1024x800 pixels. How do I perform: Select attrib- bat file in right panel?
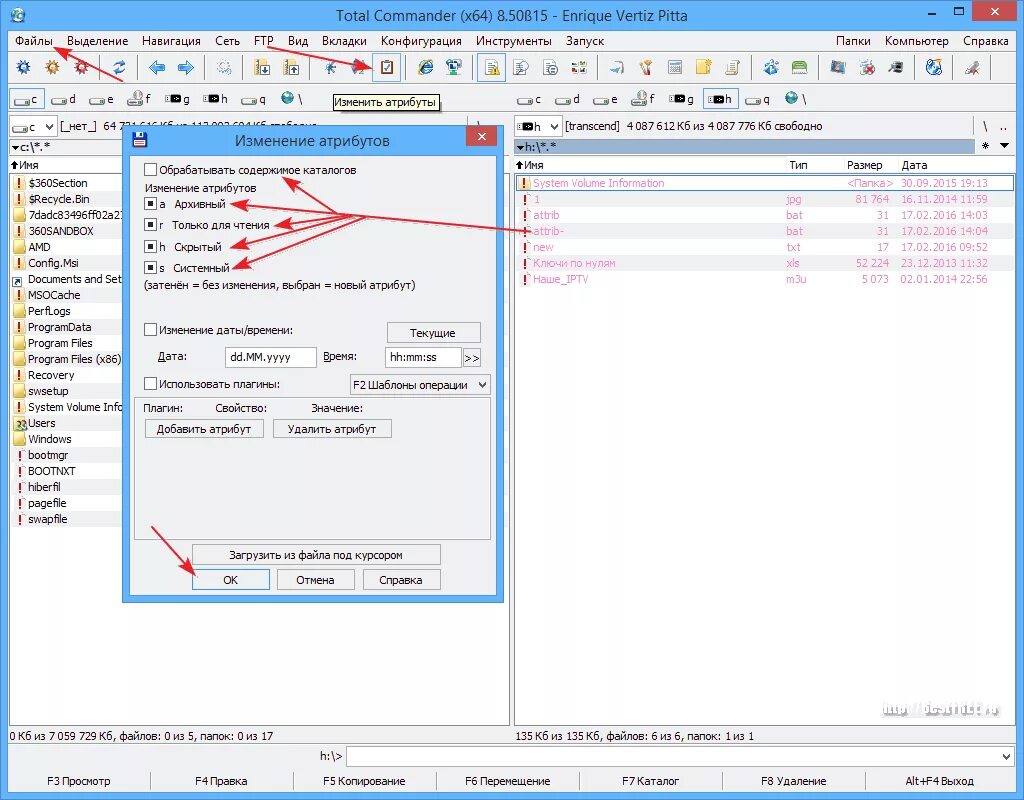click(x=764, y=231)
